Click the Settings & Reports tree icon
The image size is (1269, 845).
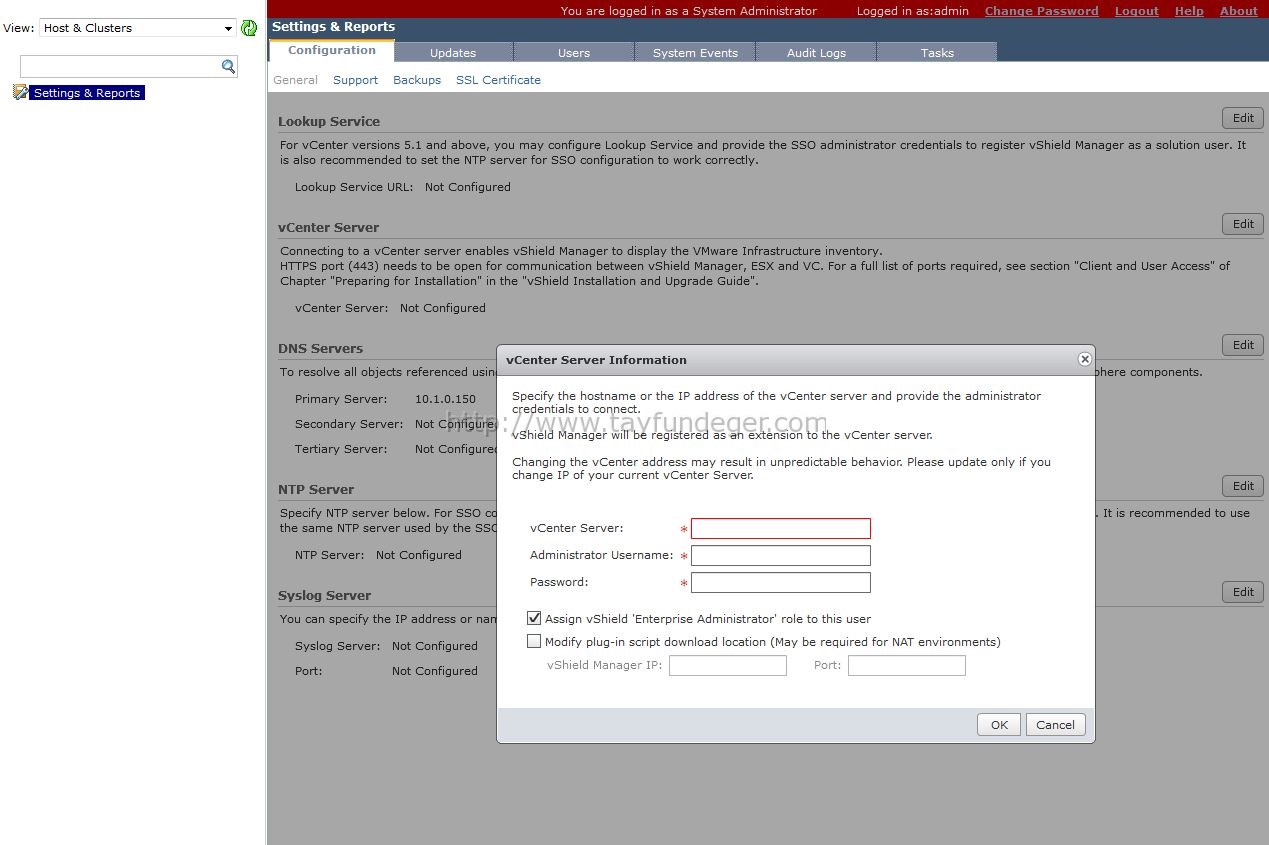[20, 92]
